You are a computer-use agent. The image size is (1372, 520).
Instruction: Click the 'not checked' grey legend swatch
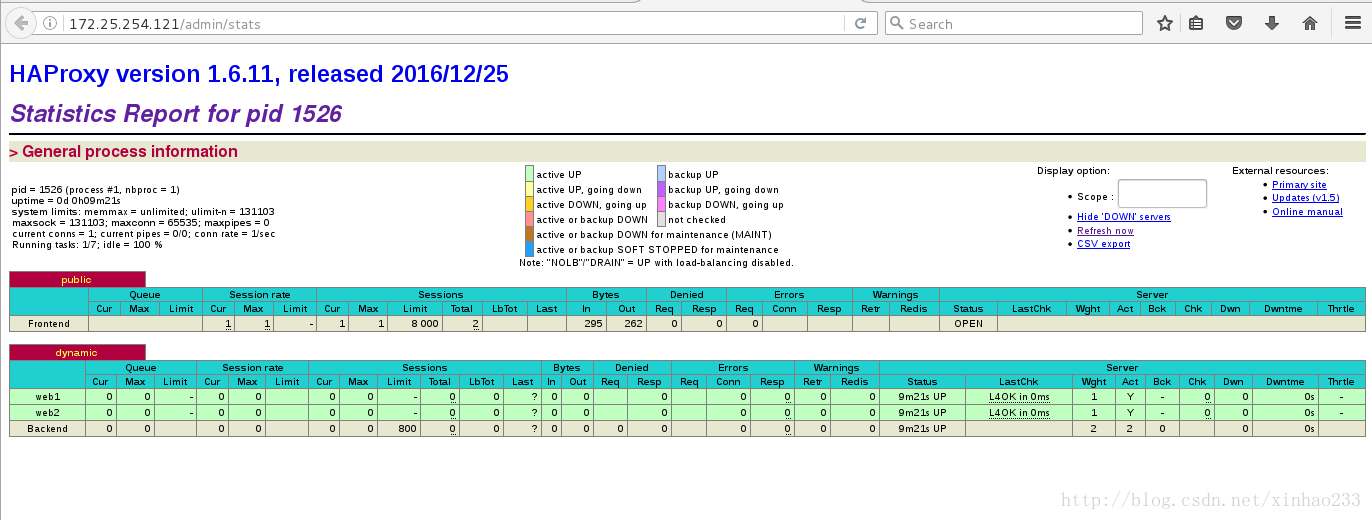point(661,219)
